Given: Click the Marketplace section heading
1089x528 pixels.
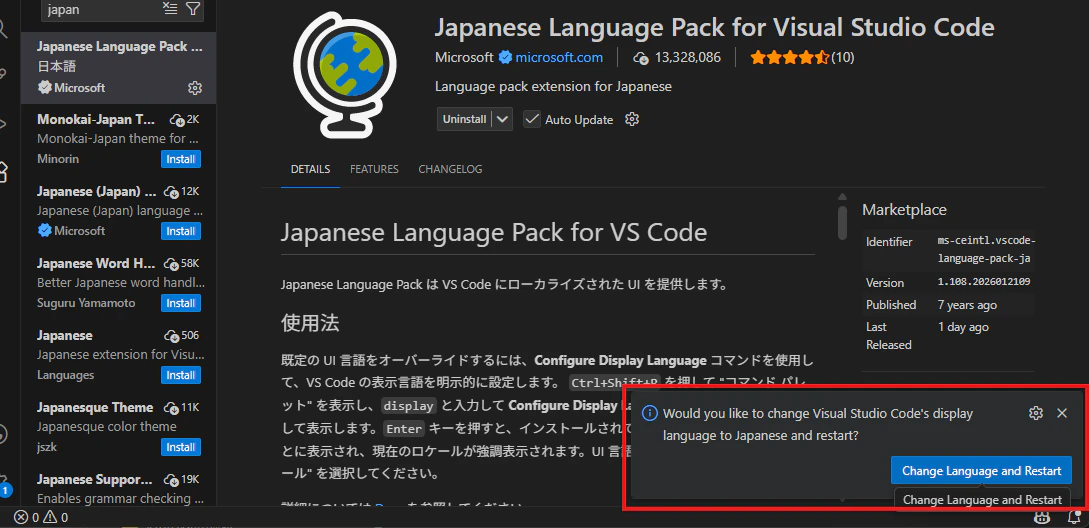Looking at the screenshot, I should click(904, 210).
